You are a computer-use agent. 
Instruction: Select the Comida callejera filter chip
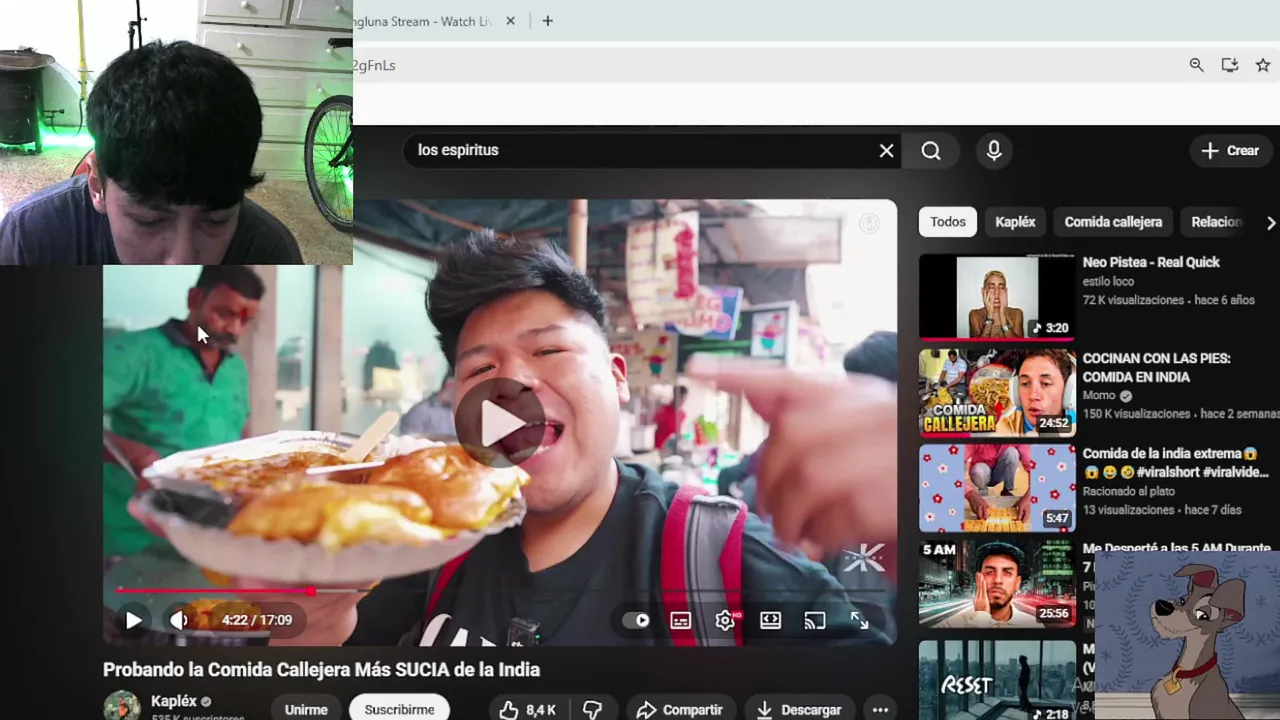point(1113,222)
